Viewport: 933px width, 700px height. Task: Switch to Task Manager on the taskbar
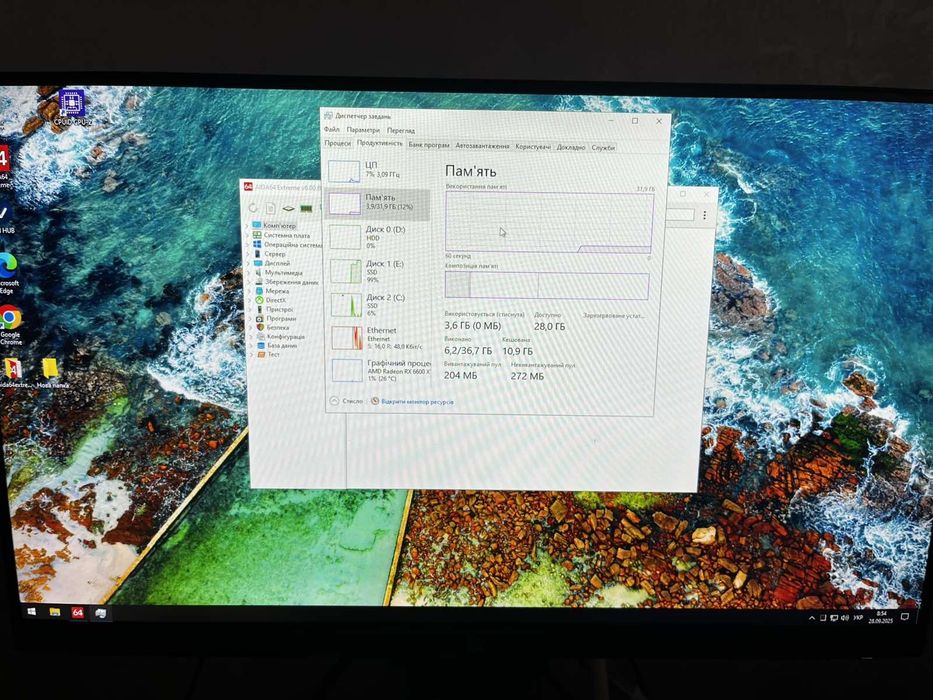coord(101,613)
